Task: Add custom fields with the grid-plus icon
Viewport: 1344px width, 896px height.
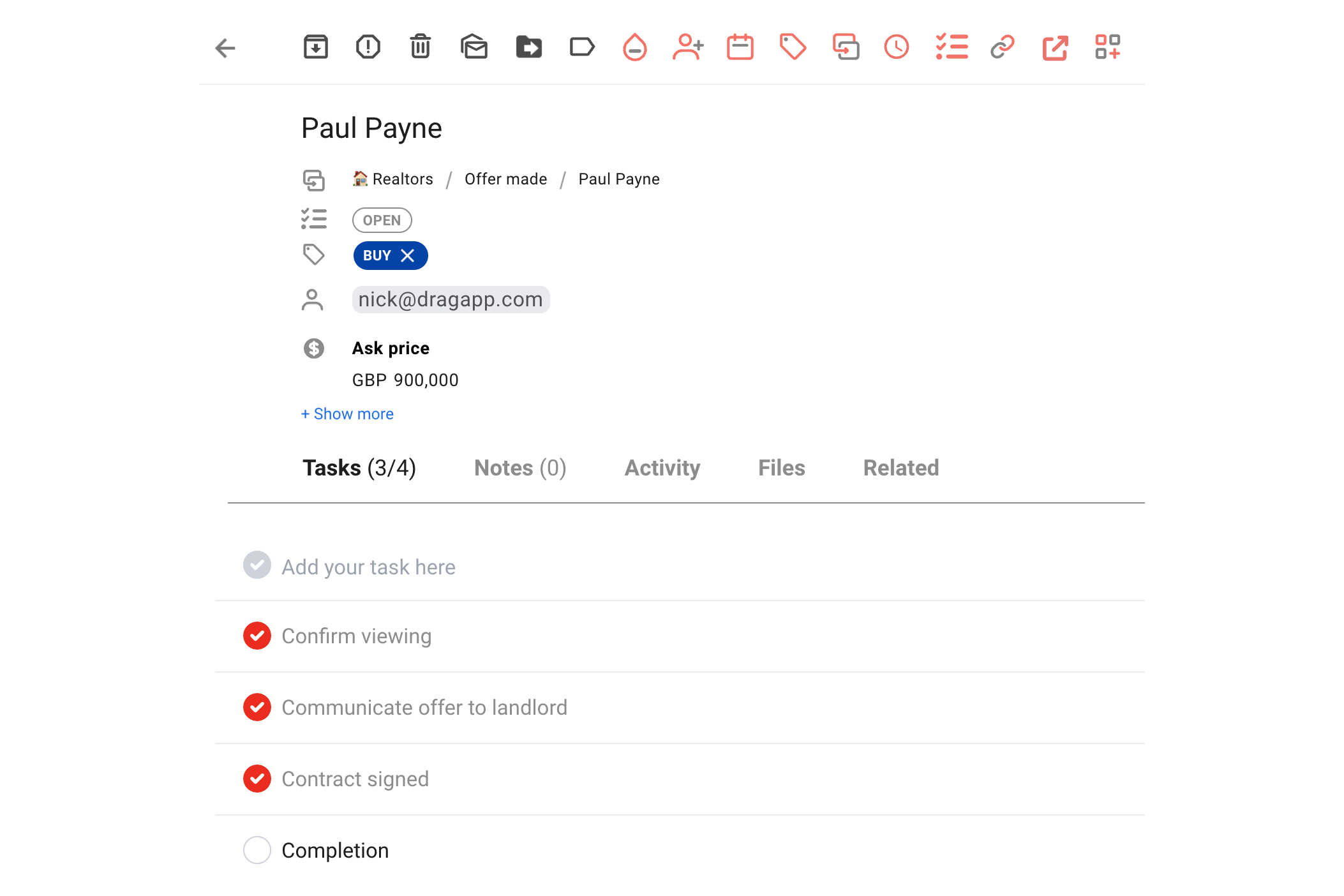Action: point(1108,47)
